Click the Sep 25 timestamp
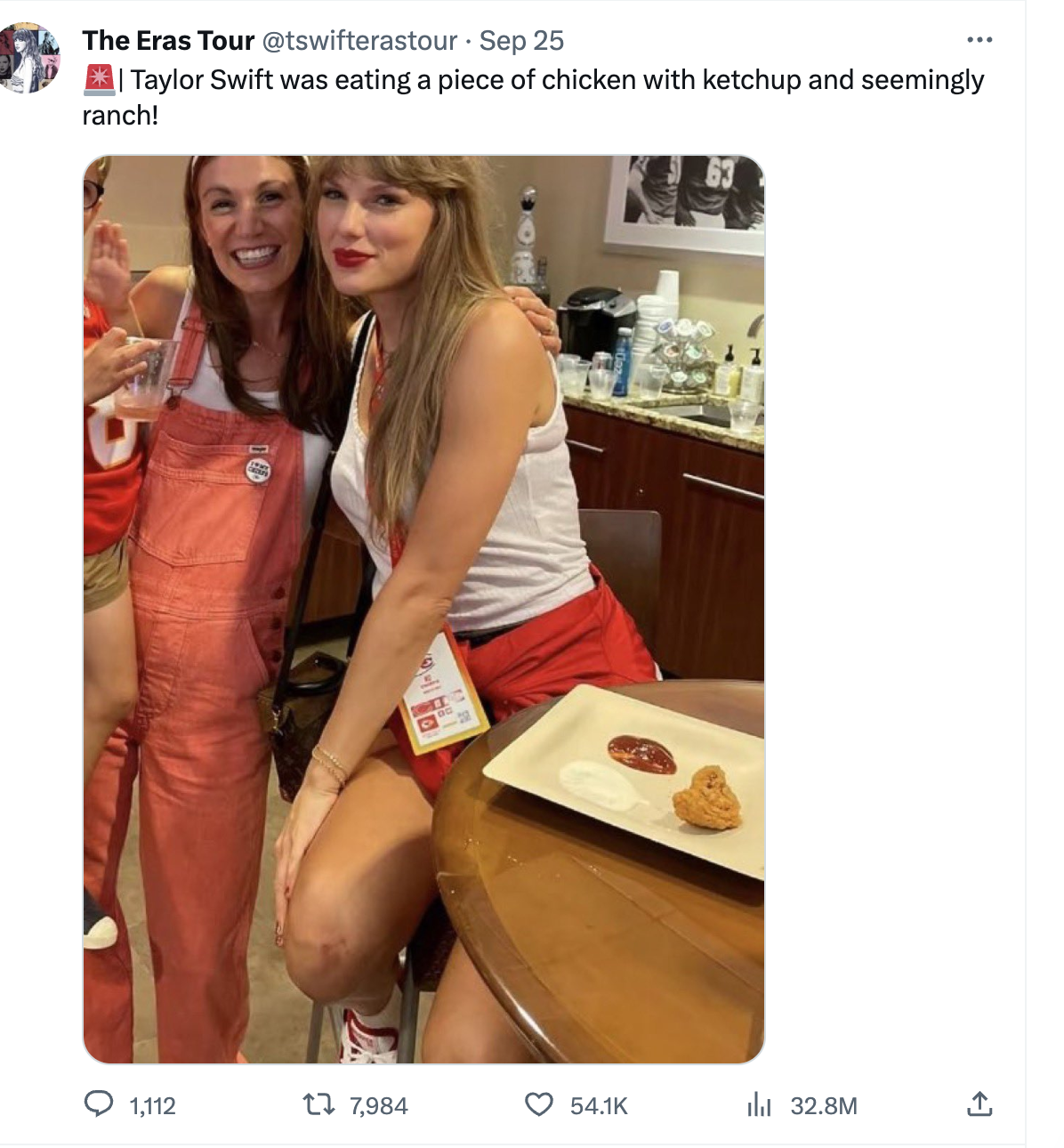Screen dimensions: 1064x1148 coord(521,41)
